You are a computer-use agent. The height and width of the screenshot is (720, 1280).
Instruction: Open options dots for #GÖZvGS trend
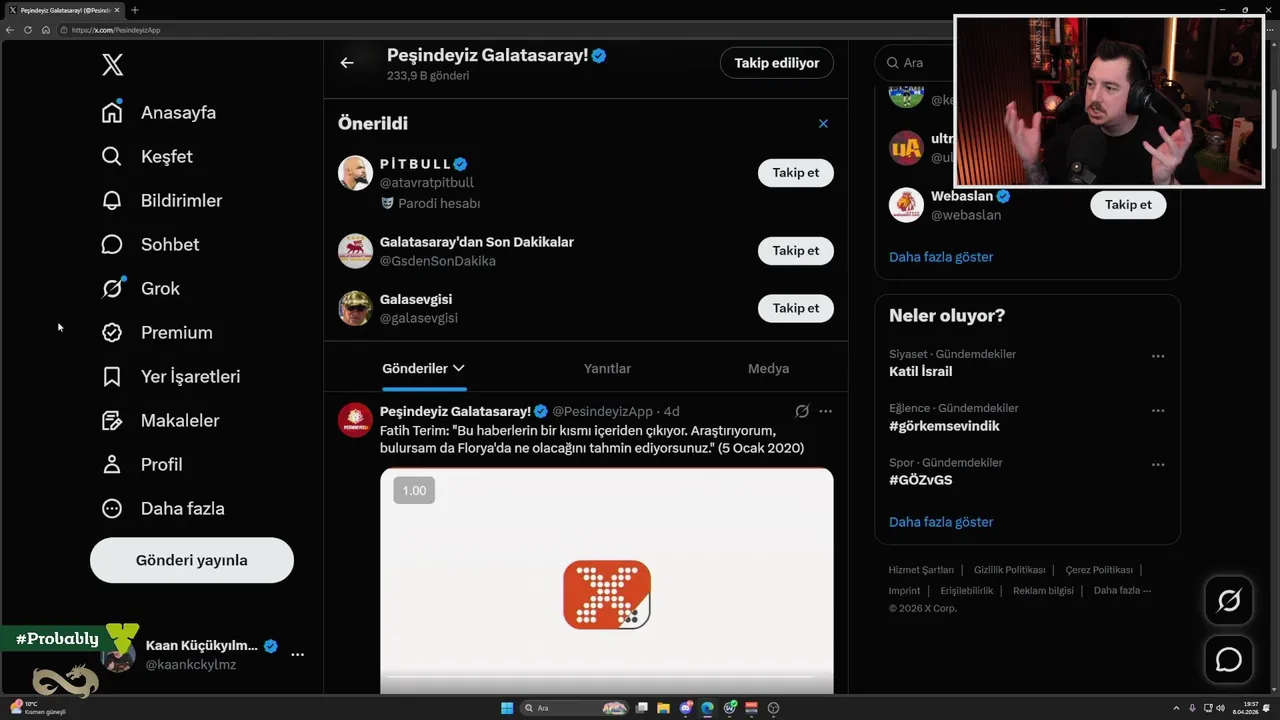click(x=1158, y=464)
